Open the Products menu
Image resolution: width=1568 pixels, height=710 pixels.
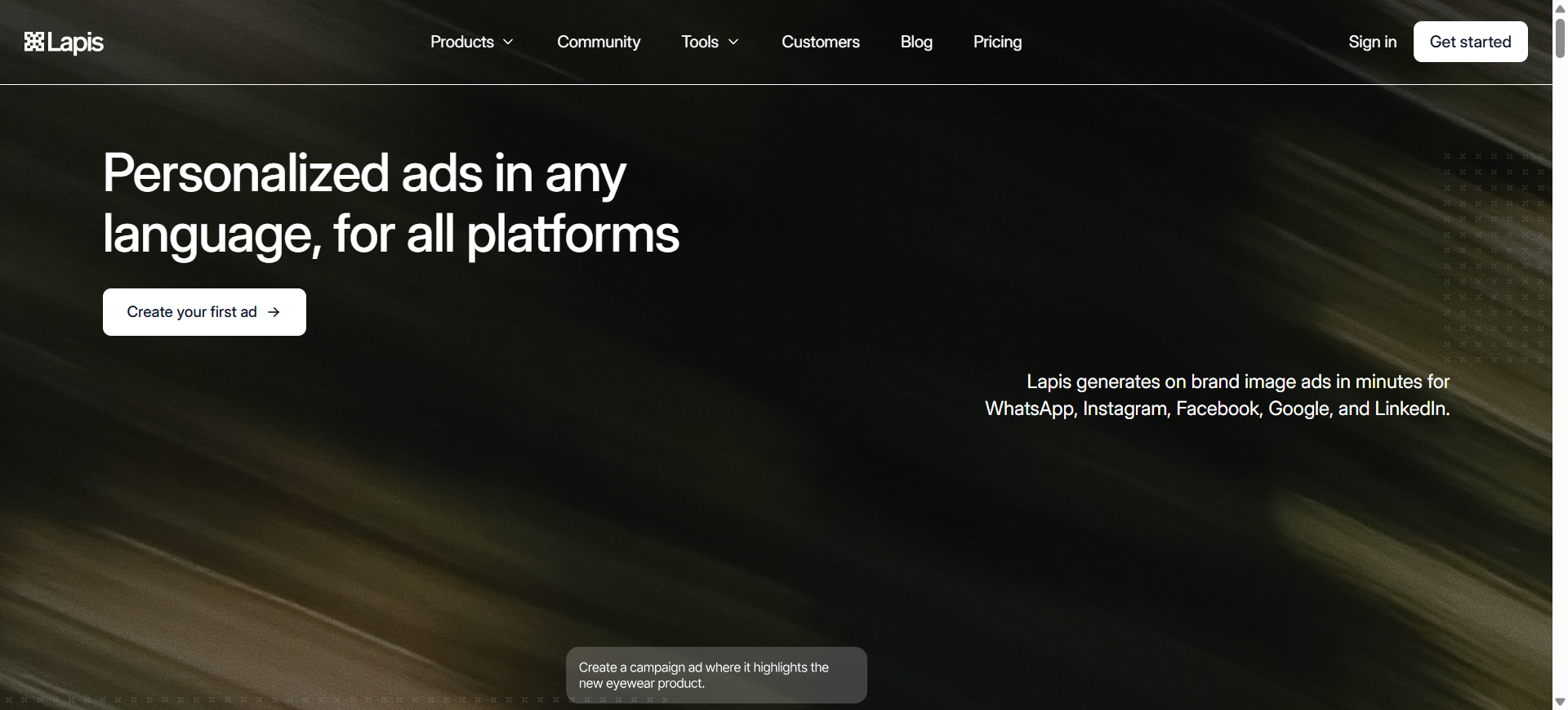462,42
